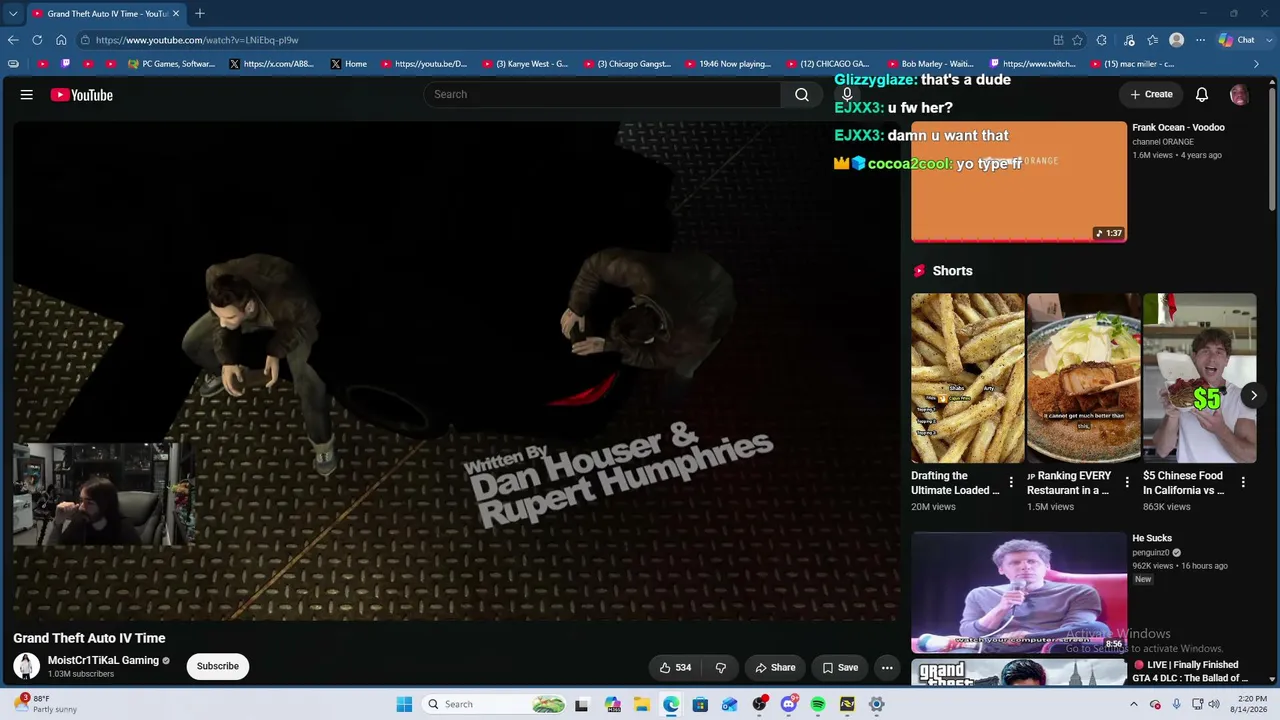Open He Sucks video title
The height and width of the screenshot is (720, 1280).
point(1152,539)
